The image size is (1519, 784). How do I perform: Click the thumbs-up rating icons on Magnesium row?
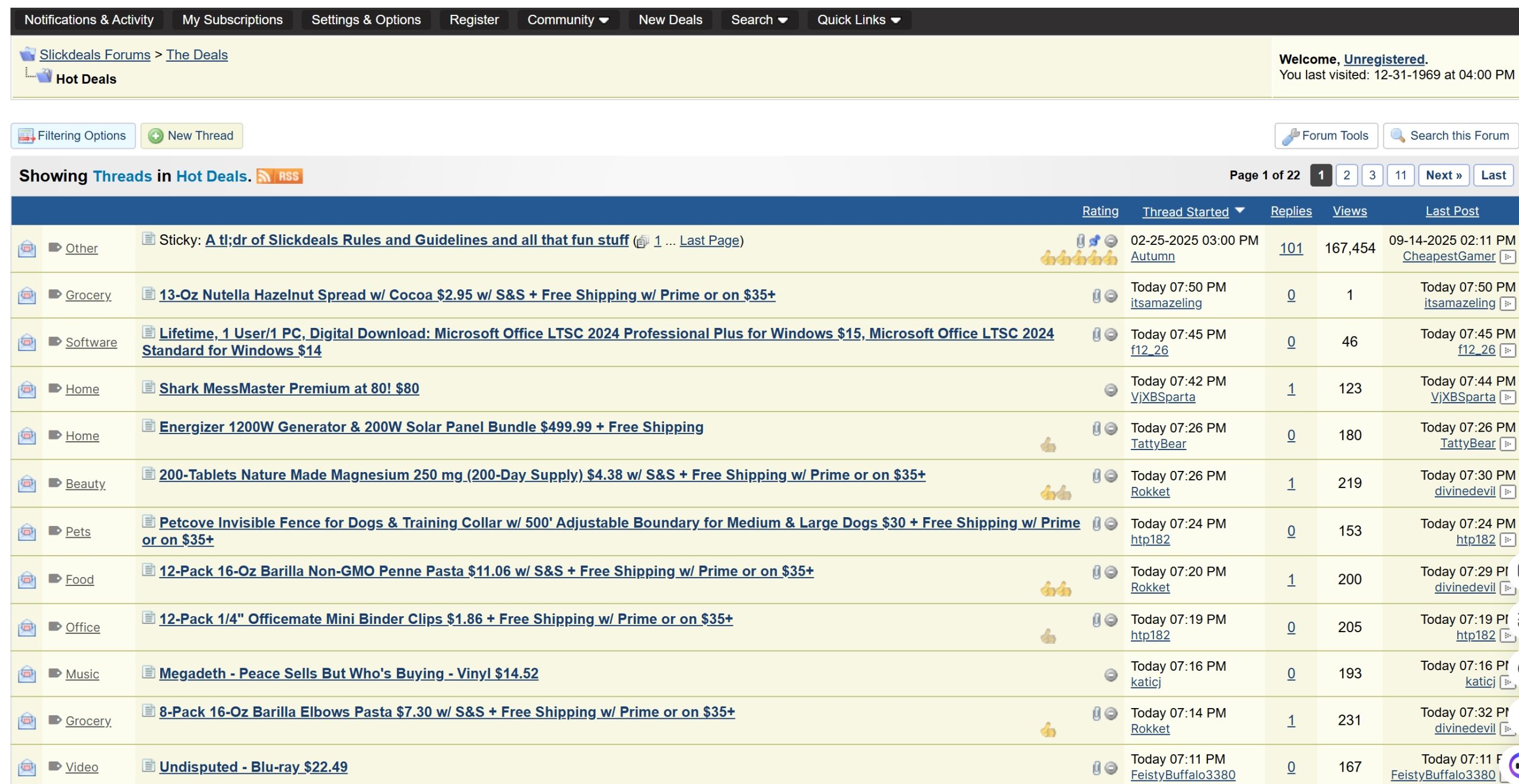click(1056, 492)
